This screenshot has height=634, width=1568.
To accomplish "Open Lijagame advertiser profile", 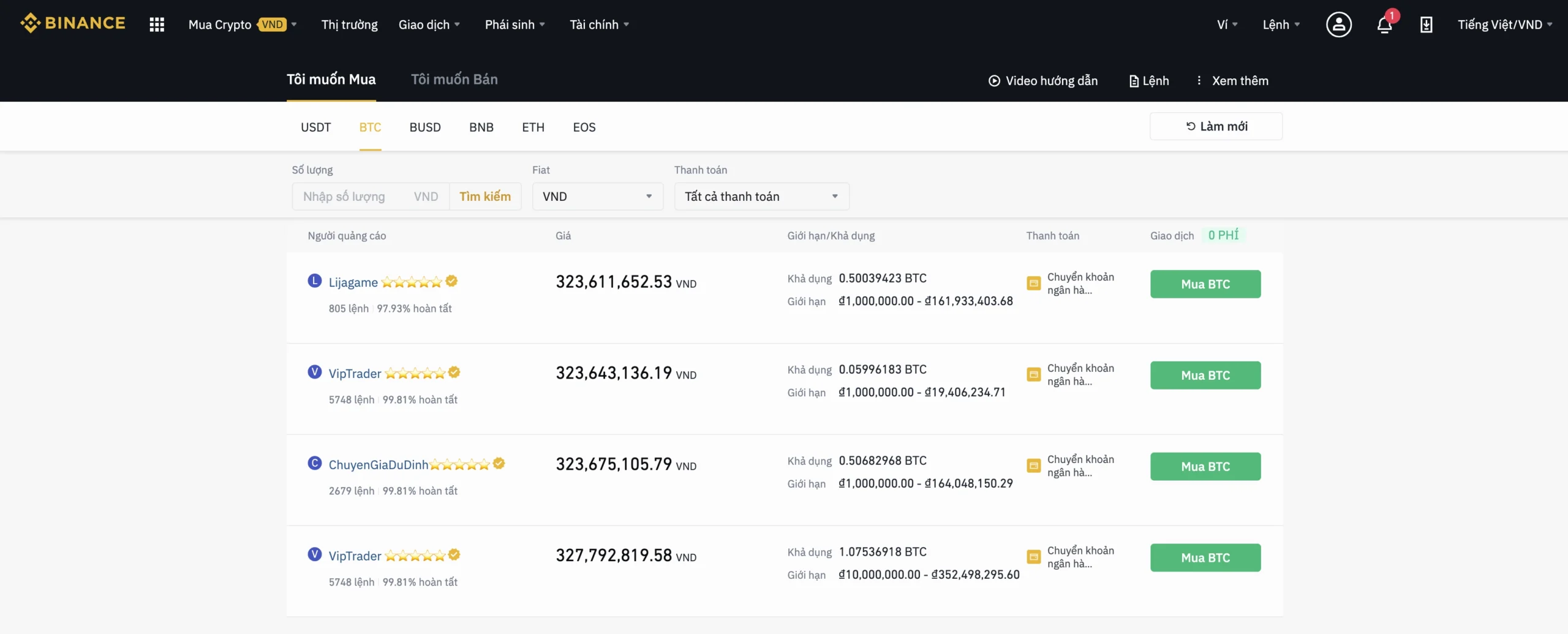I will coord(353,282).
